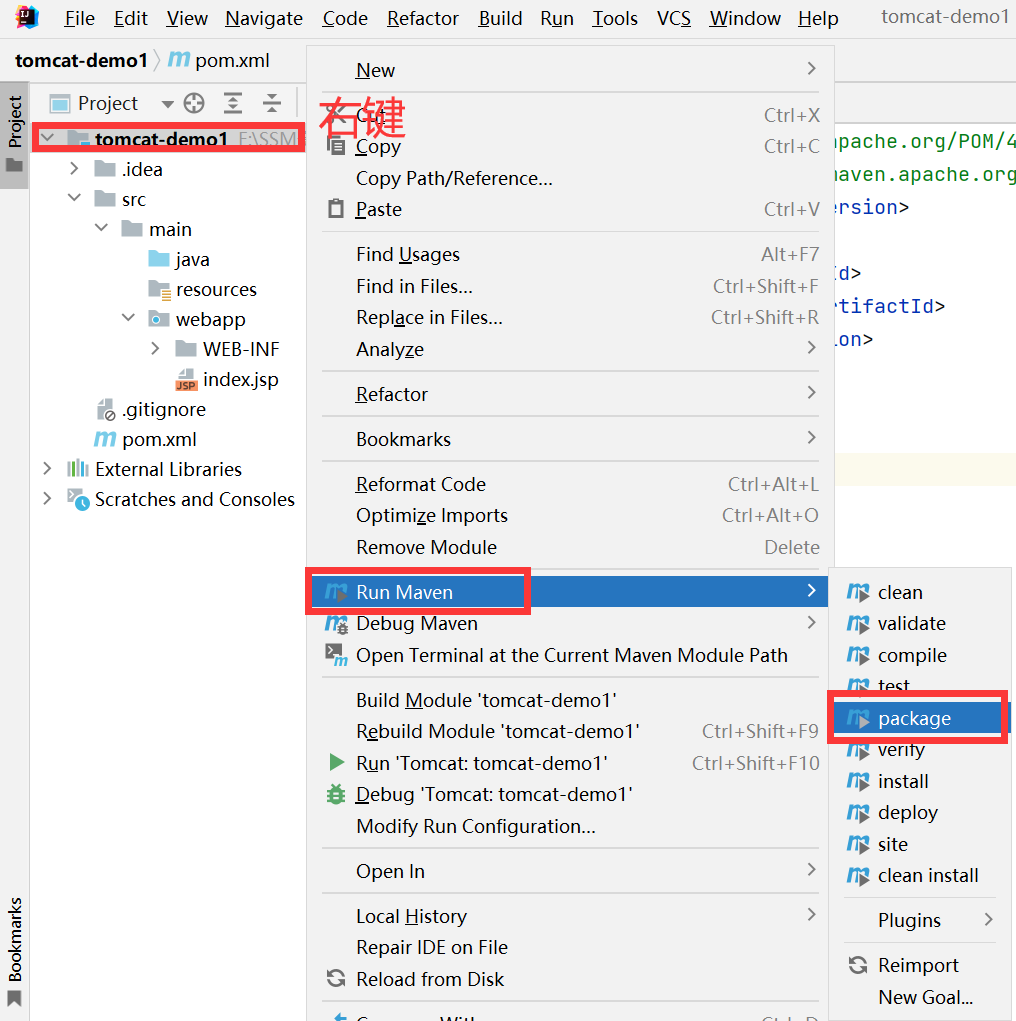Viewport: 1016px width, 1021px height.
Task: Click the Expand All icon in Project panel
Action: [x=233, y=103]
